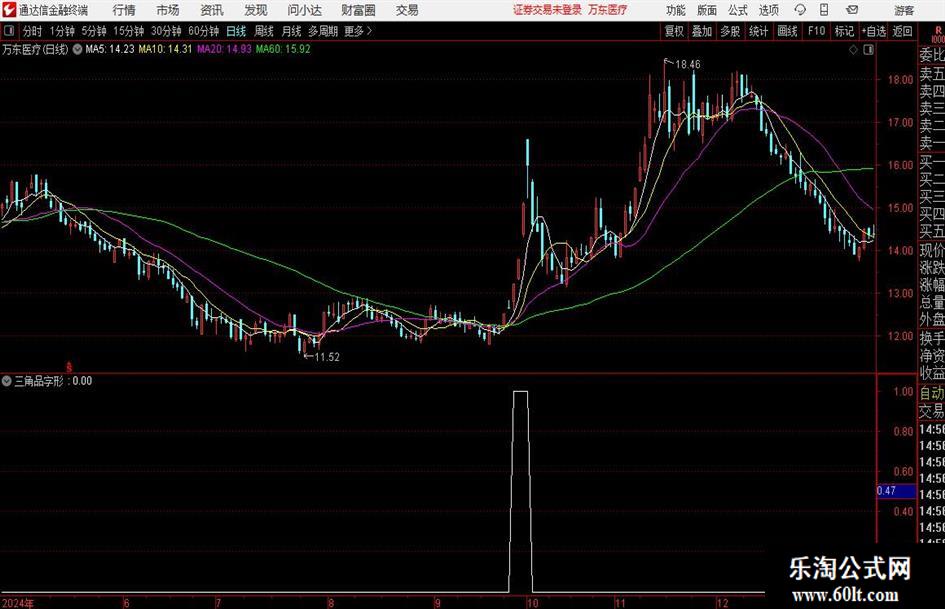Screen dimensions: 945x609
Task: Click the diamond icon at chart top right
Action: coord(853,50)
